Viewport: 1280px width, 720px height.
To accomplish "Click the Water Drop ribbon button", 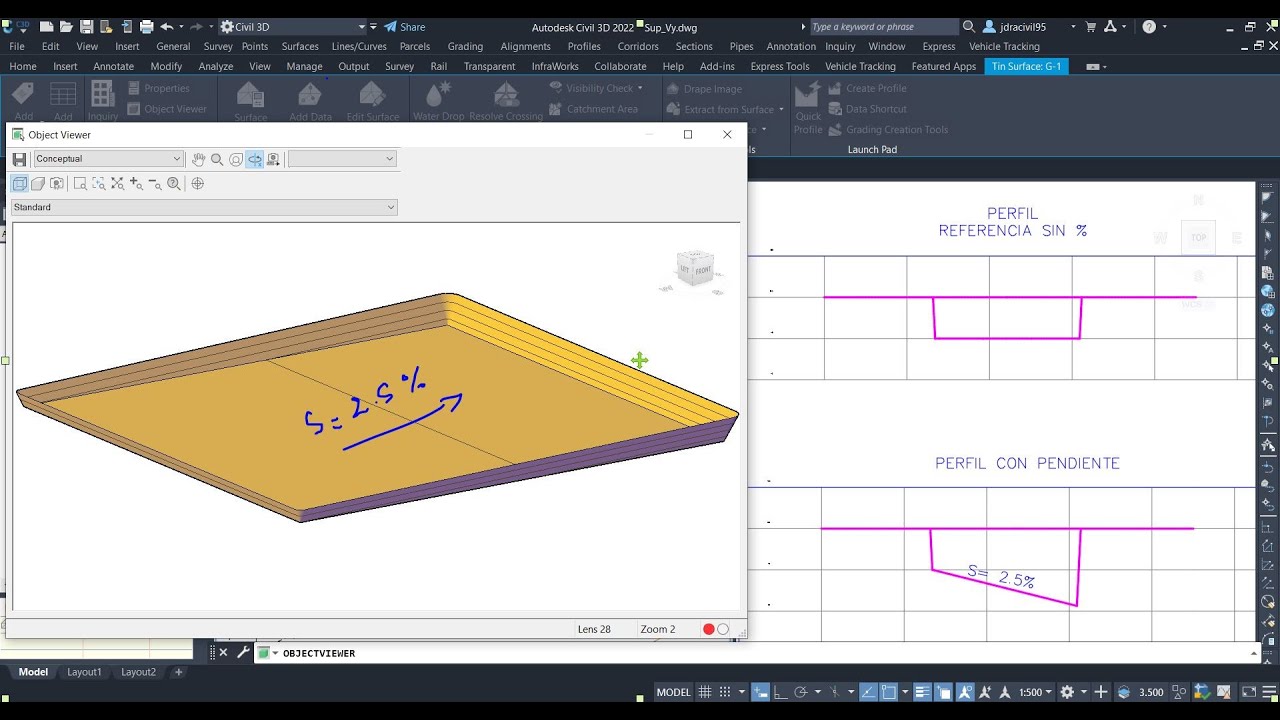I will [x=438, y=101].
